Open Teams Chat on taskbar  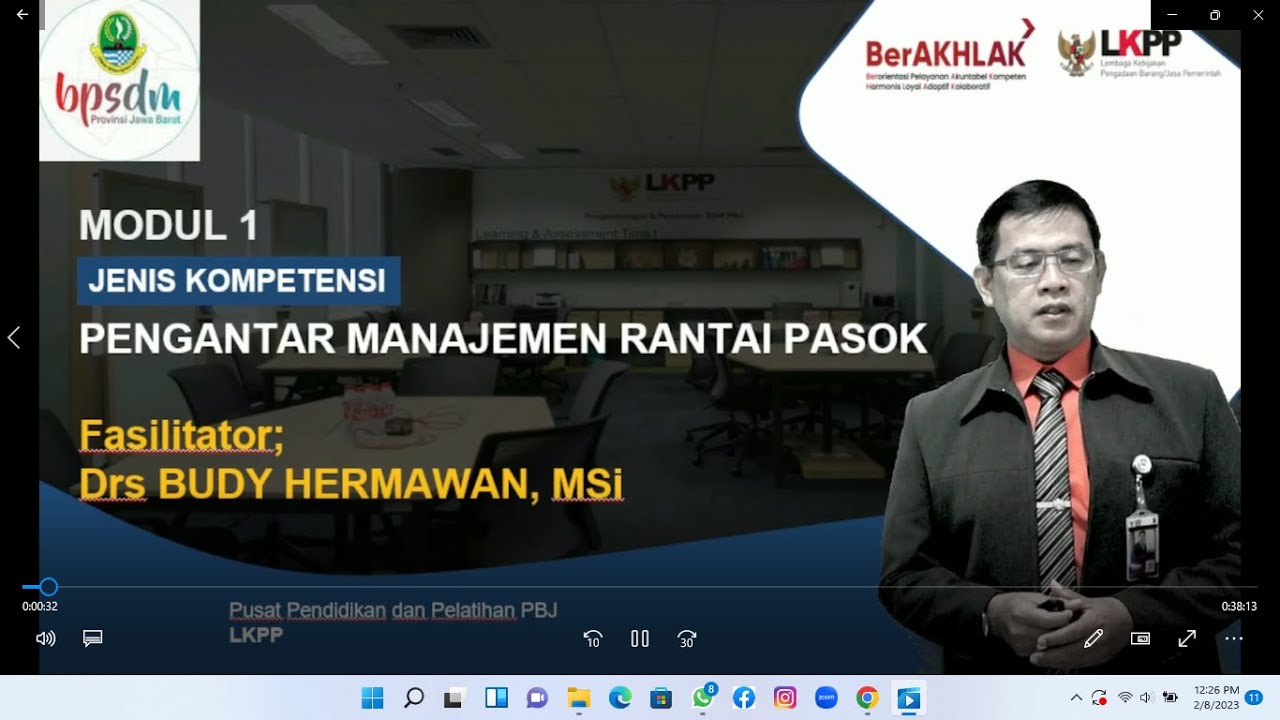(x=537, y=698)
